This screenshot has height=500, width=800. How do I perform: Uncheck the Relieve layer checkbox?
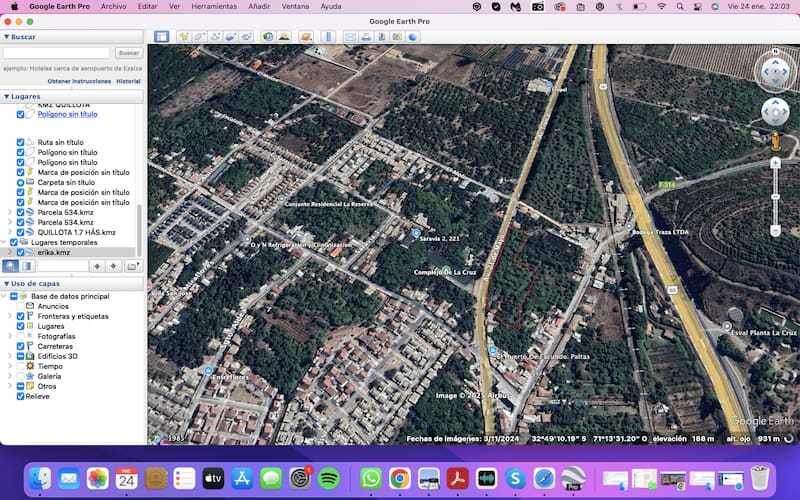pos(20,396)
